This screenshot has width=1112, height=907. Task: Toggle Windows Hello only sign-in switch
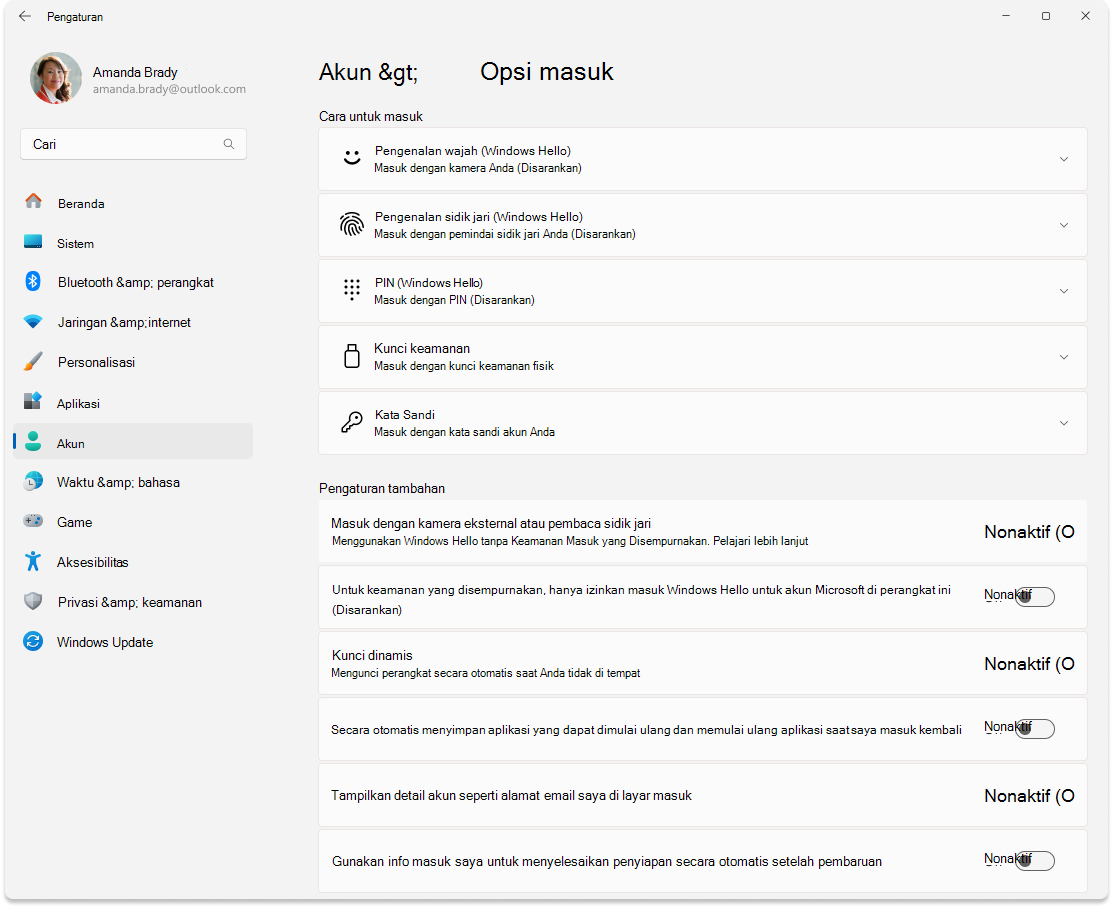click(x=1034, y=596)
